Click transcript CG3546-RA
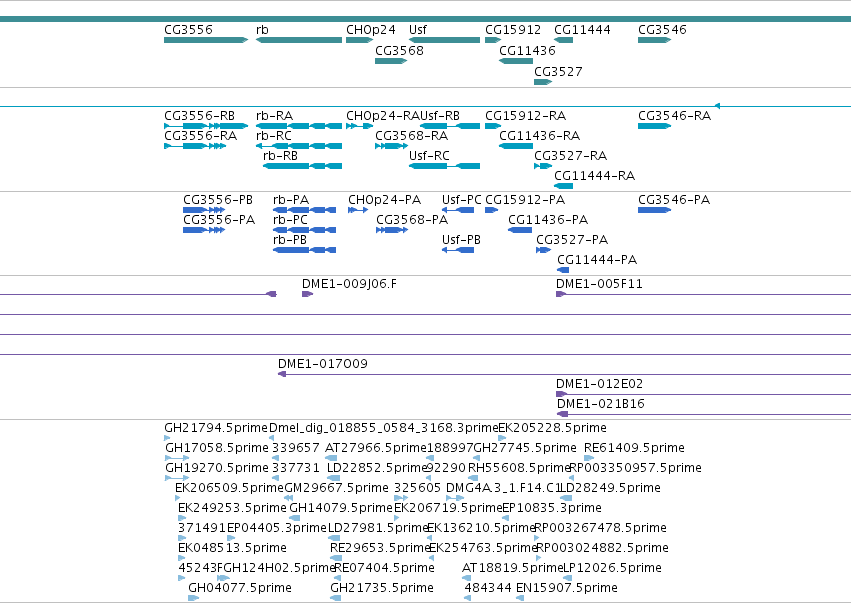851x603 pixels. pos(655,126)
